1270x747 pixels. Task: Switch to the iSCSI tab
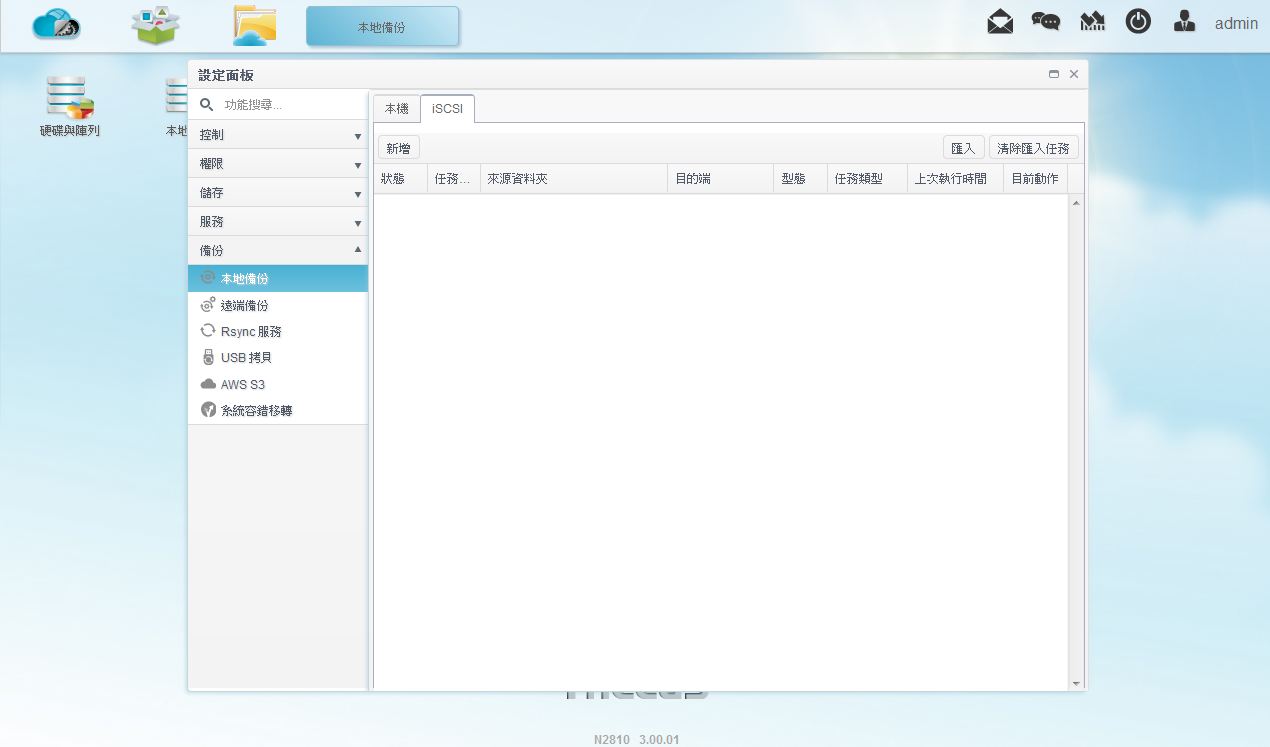(x=447, y=108)
